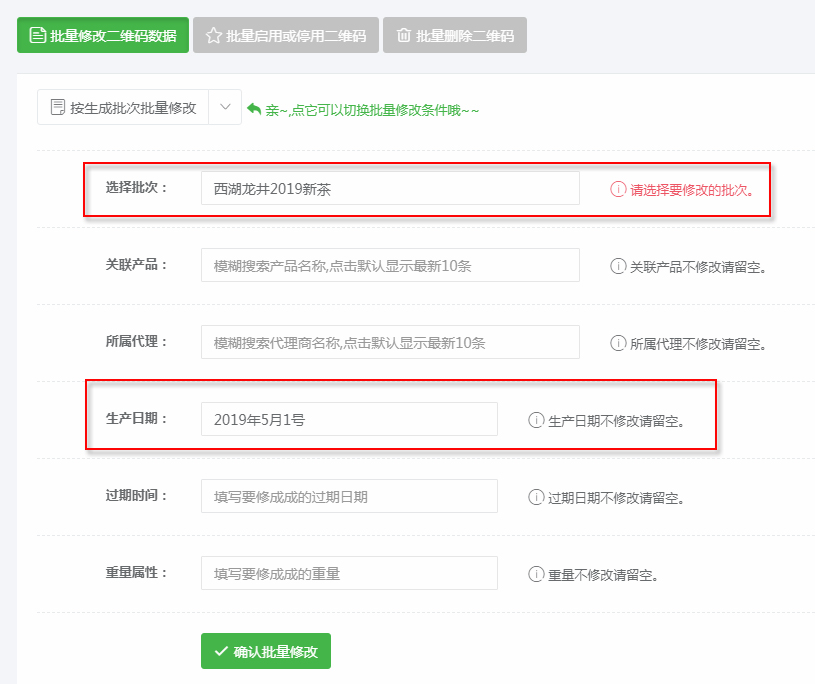Click the trash icon on 批量删除二维码 tab
The height and width of the screenshot is (684, 815).
(x=404, y=35)
